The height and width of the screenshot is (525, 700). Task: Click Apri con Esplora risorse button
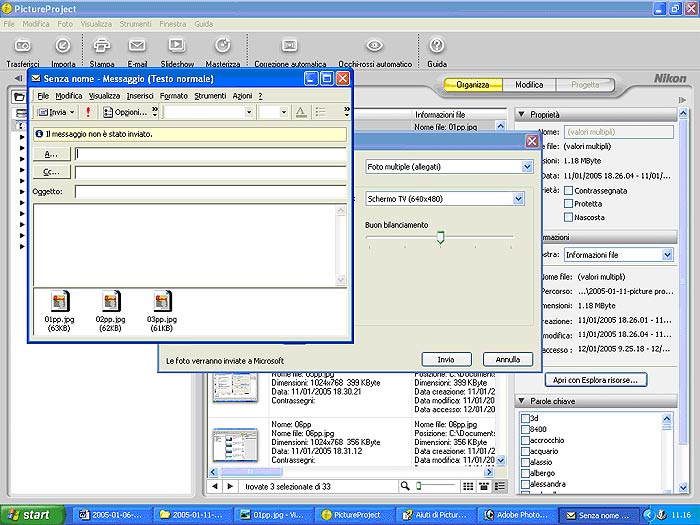pyautogui.click(x=596, y=380)
